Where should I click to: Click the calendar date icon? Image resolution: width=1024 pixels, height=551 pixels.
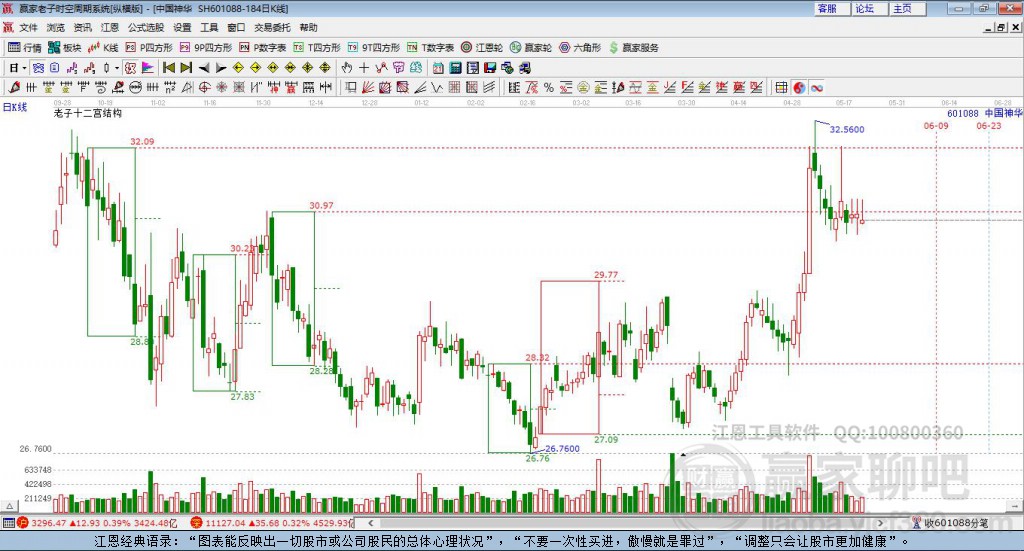[x=438, y=68]
